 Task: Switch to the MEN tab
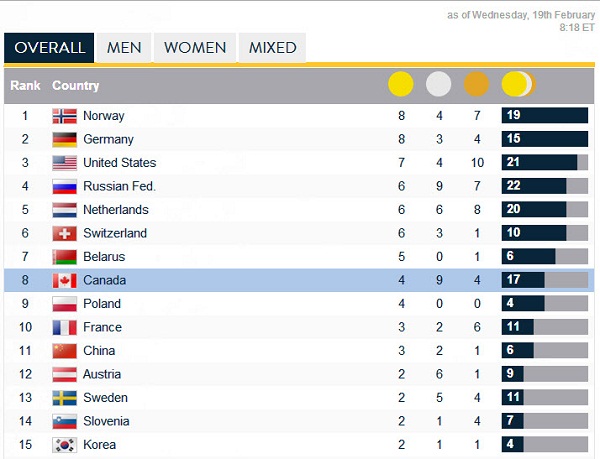click(124, 48)
